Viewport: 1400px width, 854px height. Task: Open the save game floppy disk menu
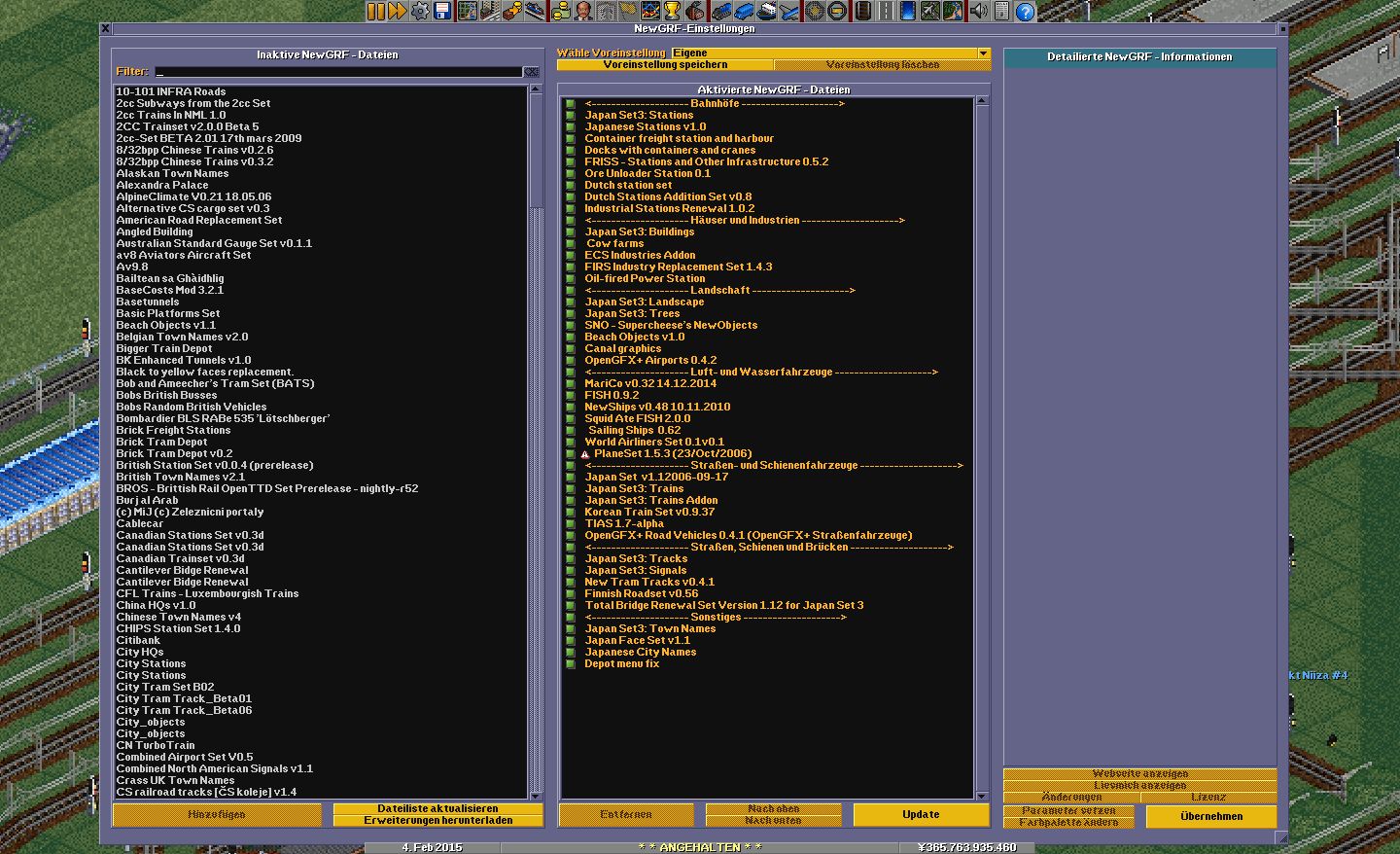[442, 11]
